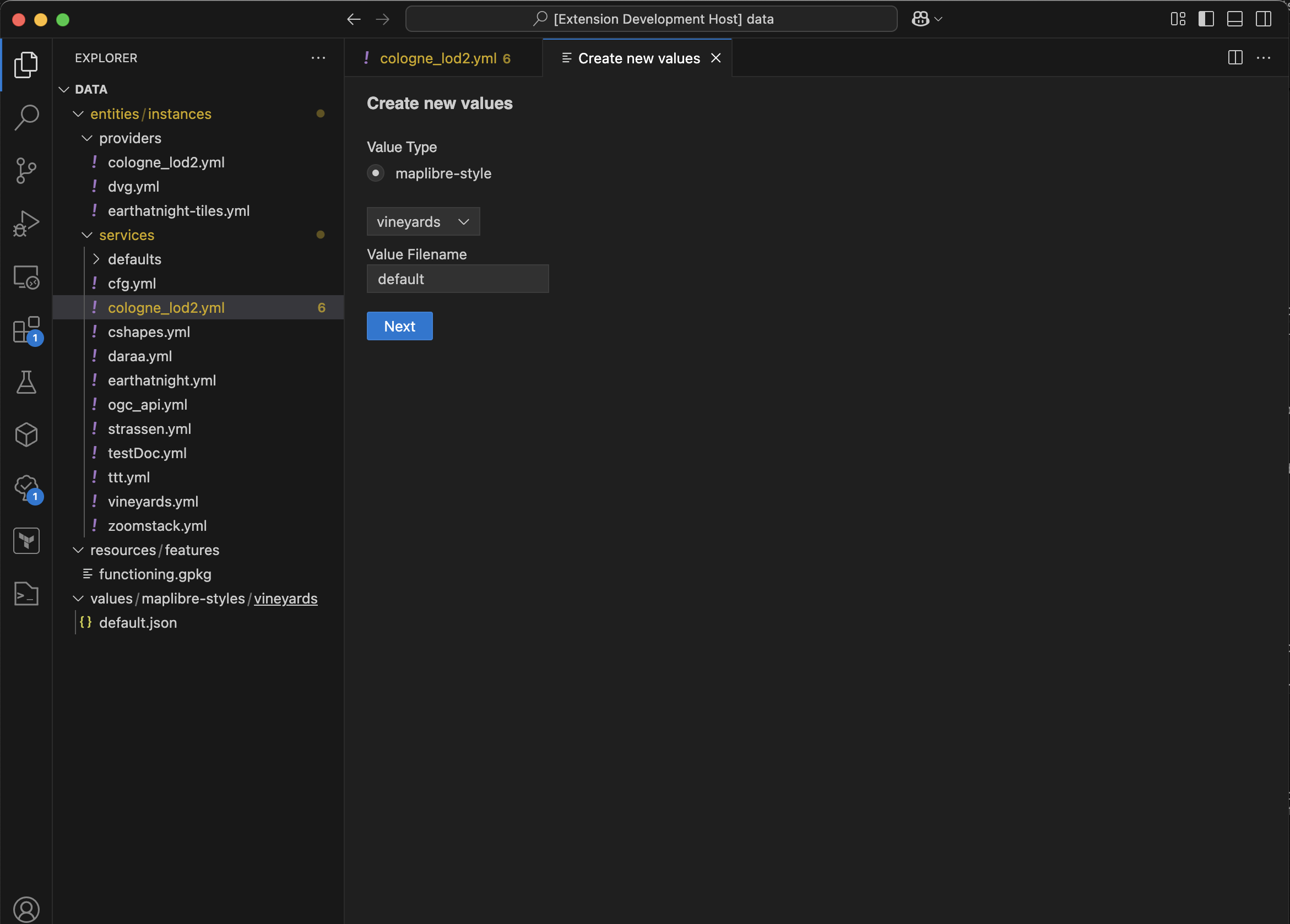
Task: Click the Next button
Action: point(399,327)
